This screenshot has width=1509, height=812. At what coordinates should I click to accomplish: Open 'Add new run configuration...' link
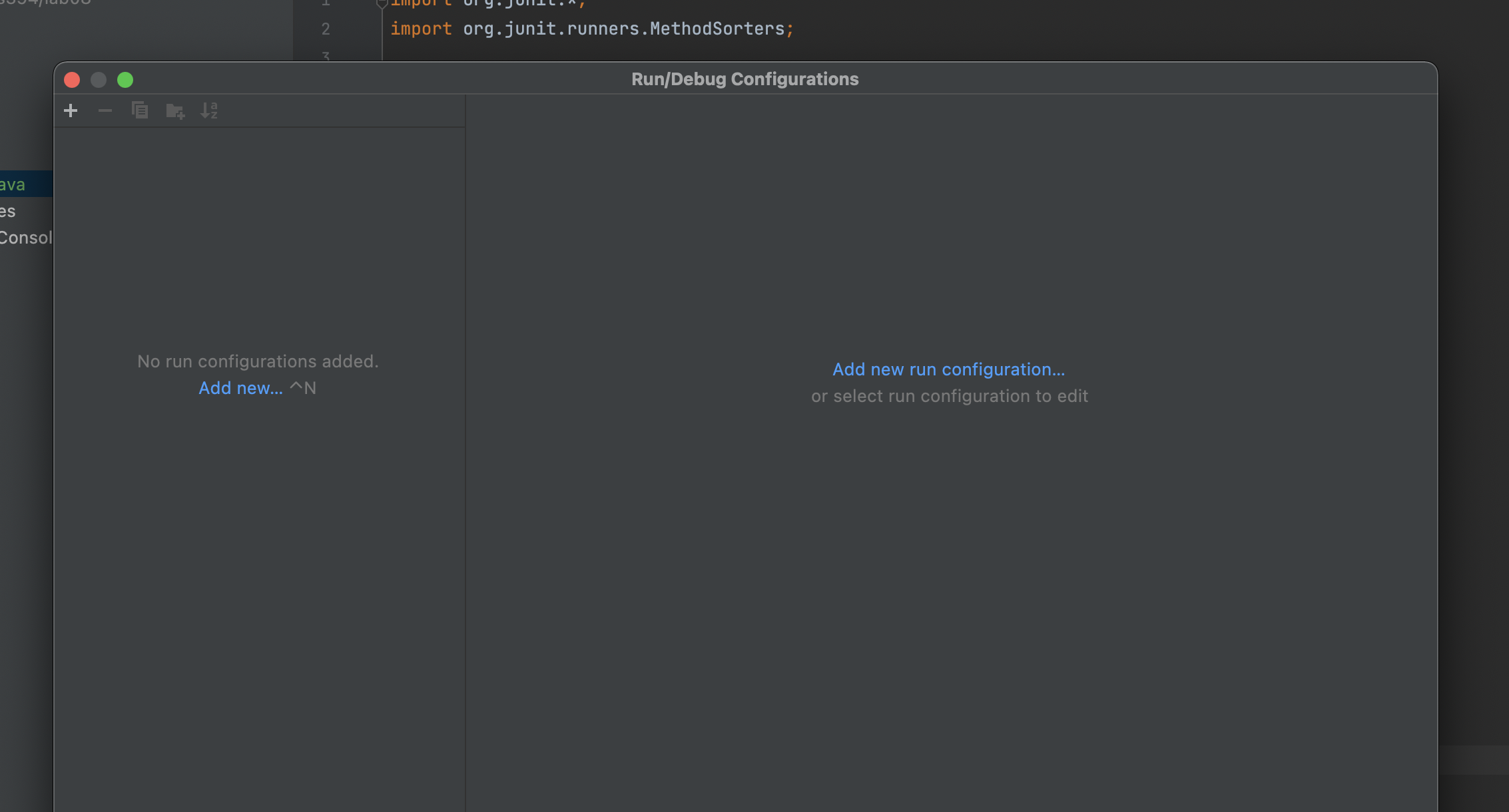(x=948, y=369)
